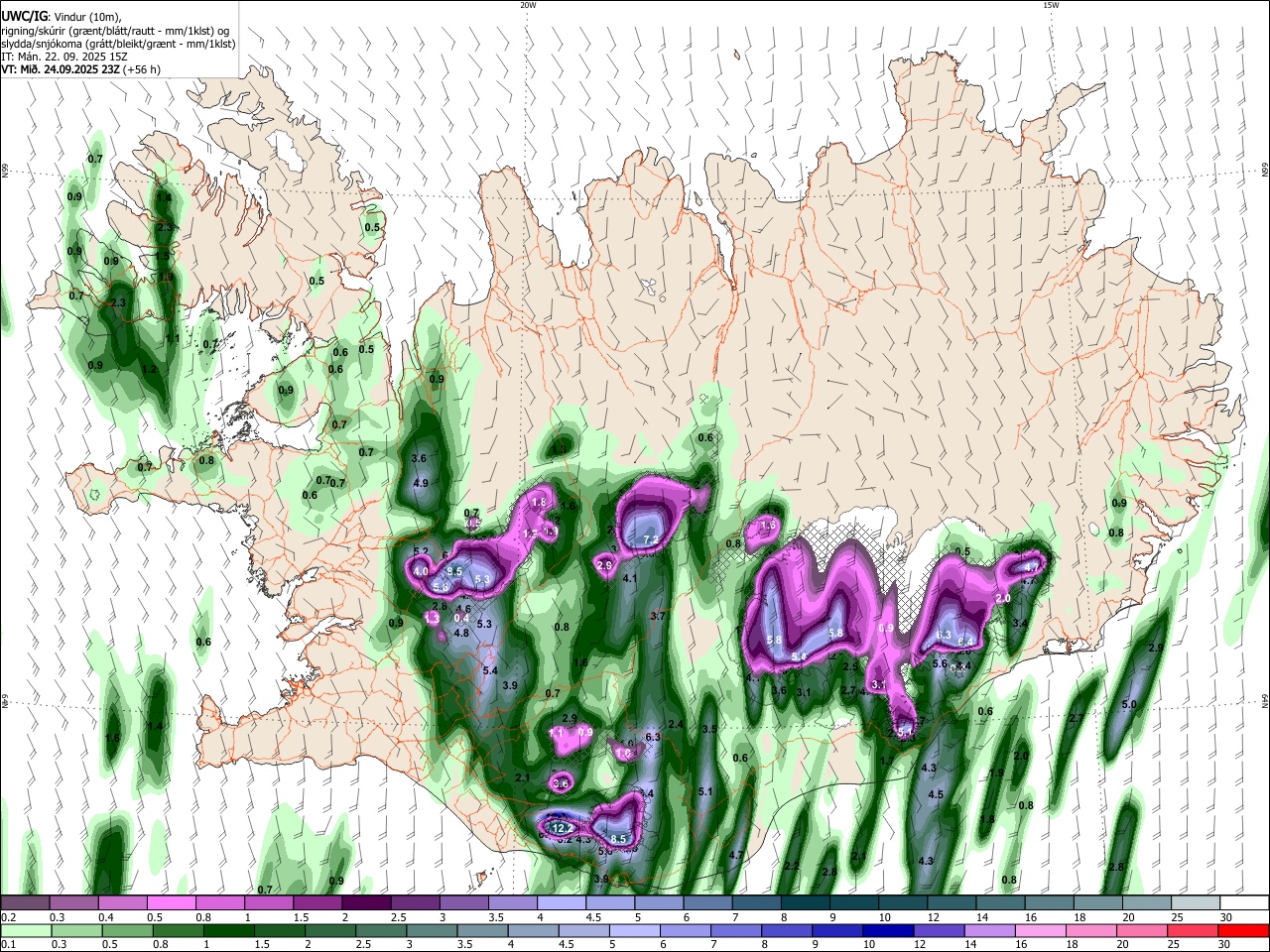Click the 7.2 precipitation value on the map
Image resolution: width=1270 pixels, height=952 pixels.
click(x=652, y=540)
